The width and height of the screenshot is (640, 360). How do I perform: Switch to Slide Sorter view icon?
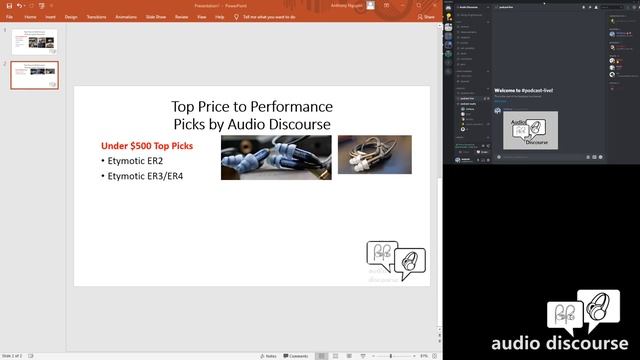336,356
